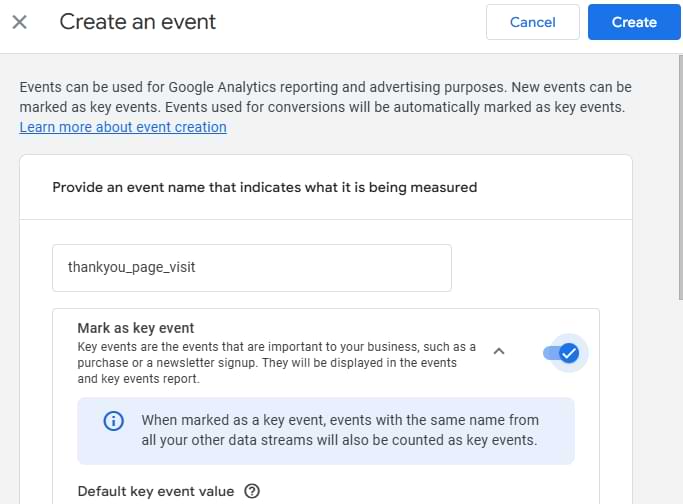
Task: Open help icon beside Default key event value
Action: pyautogui.click(x=252, y=491)
